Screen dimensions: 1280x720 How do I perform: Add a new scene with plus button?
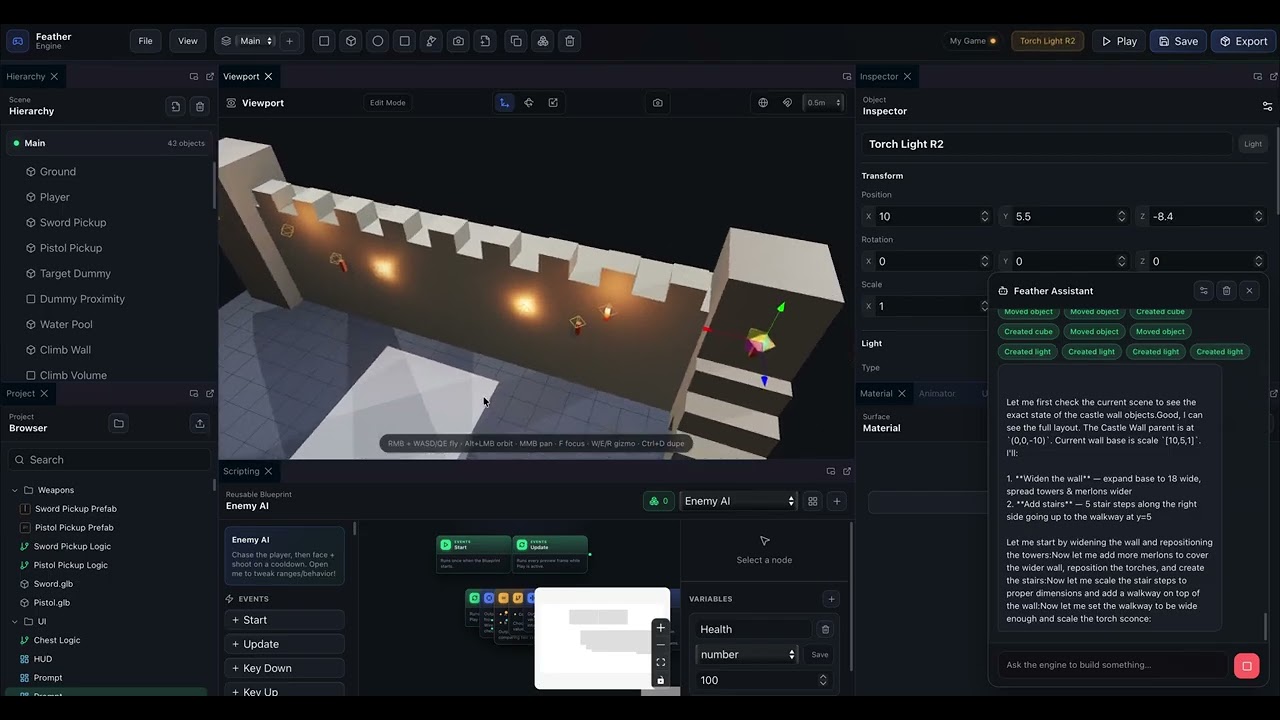pyautogui.click(x=290, y=41)
